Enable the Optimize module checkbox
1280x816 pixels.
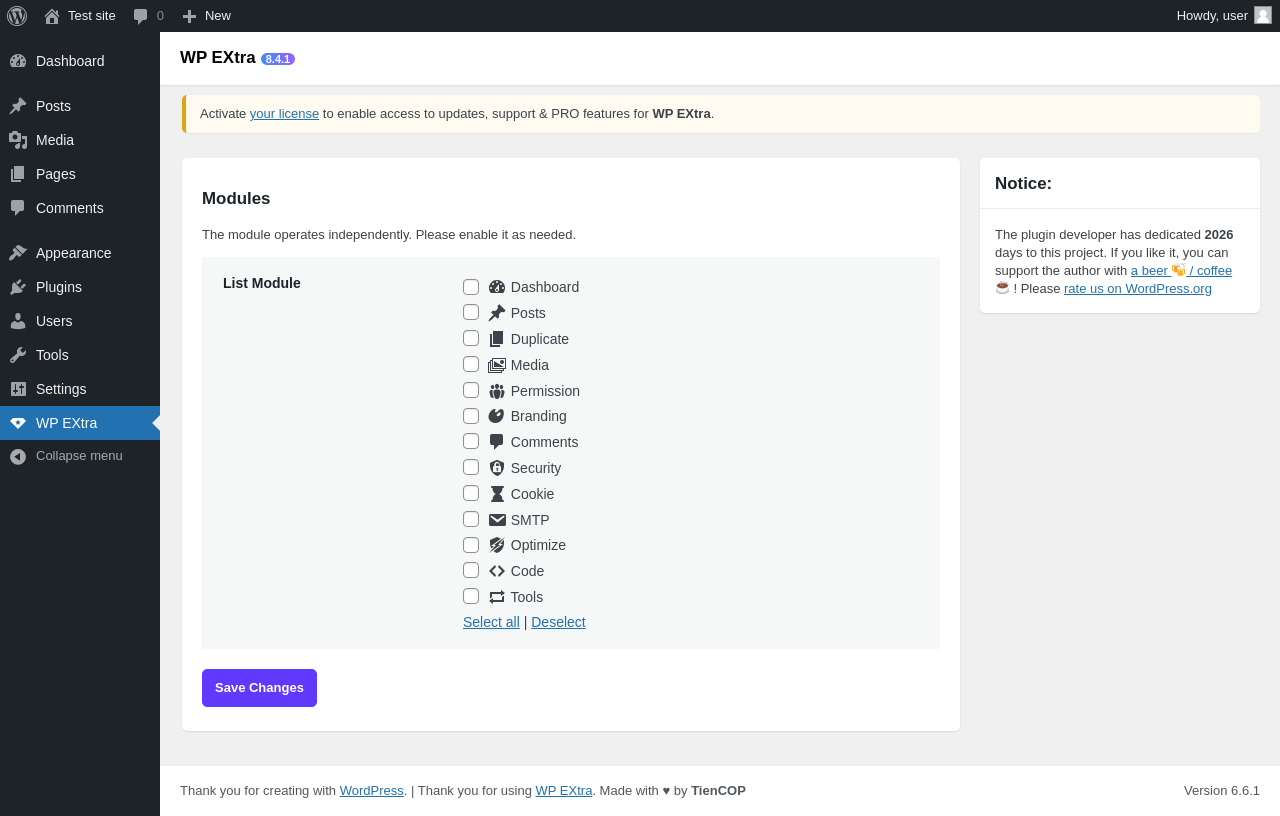[471, 545]
